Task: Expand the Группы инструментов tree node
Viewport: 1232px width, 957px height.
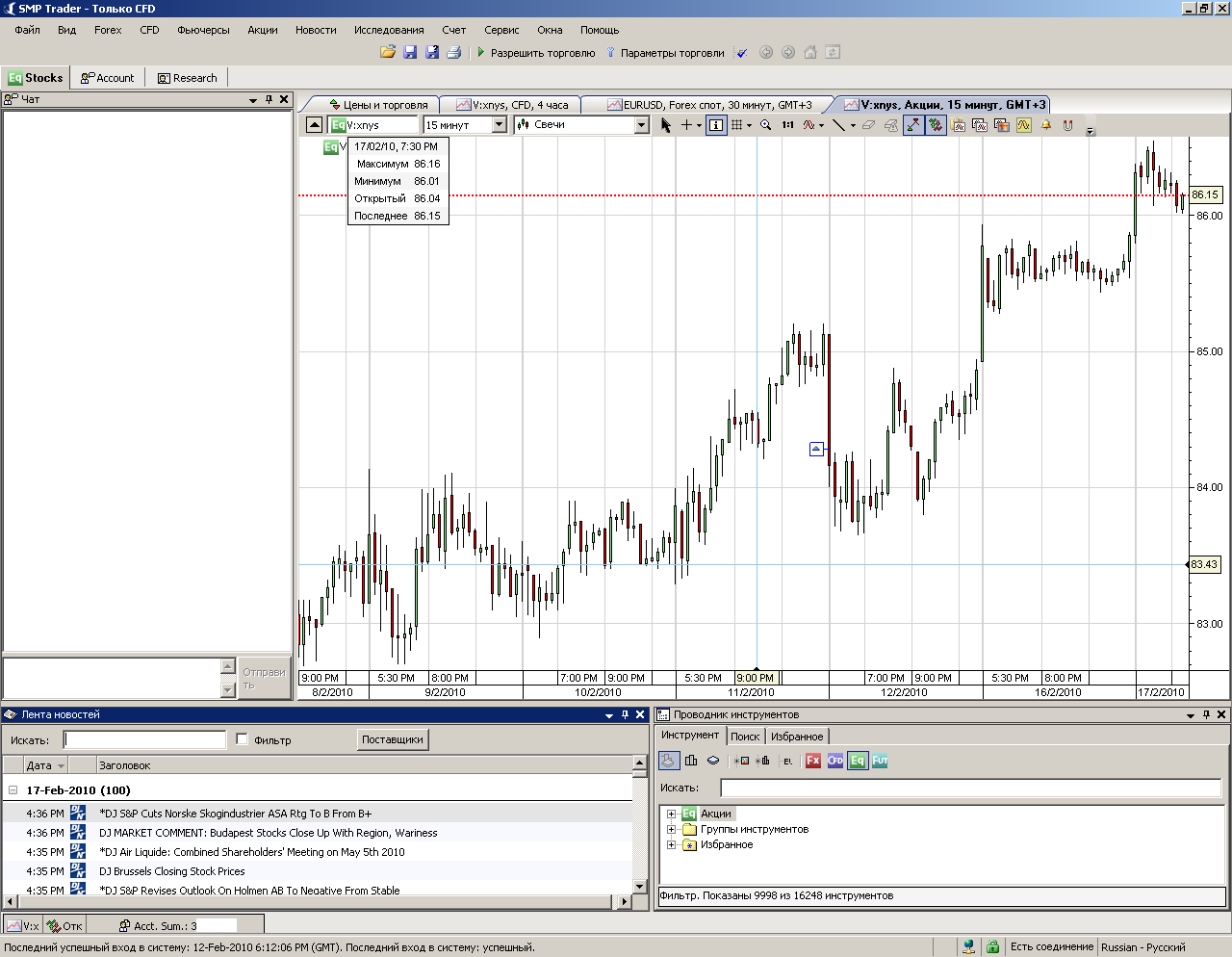Action: [x=671, y=829]
